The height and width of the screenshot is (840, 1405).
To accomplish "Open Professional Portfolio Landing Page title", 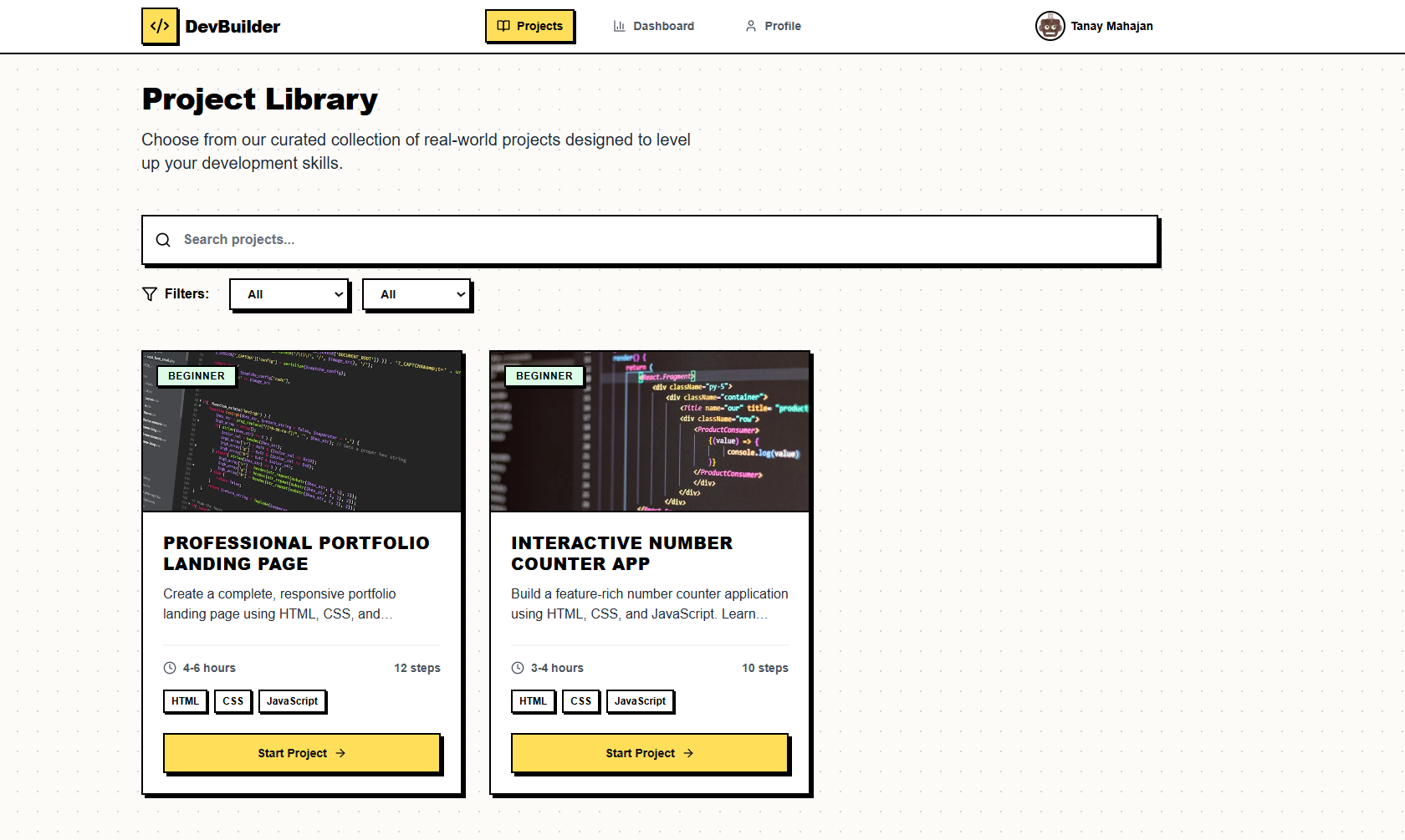I will 296,553.
